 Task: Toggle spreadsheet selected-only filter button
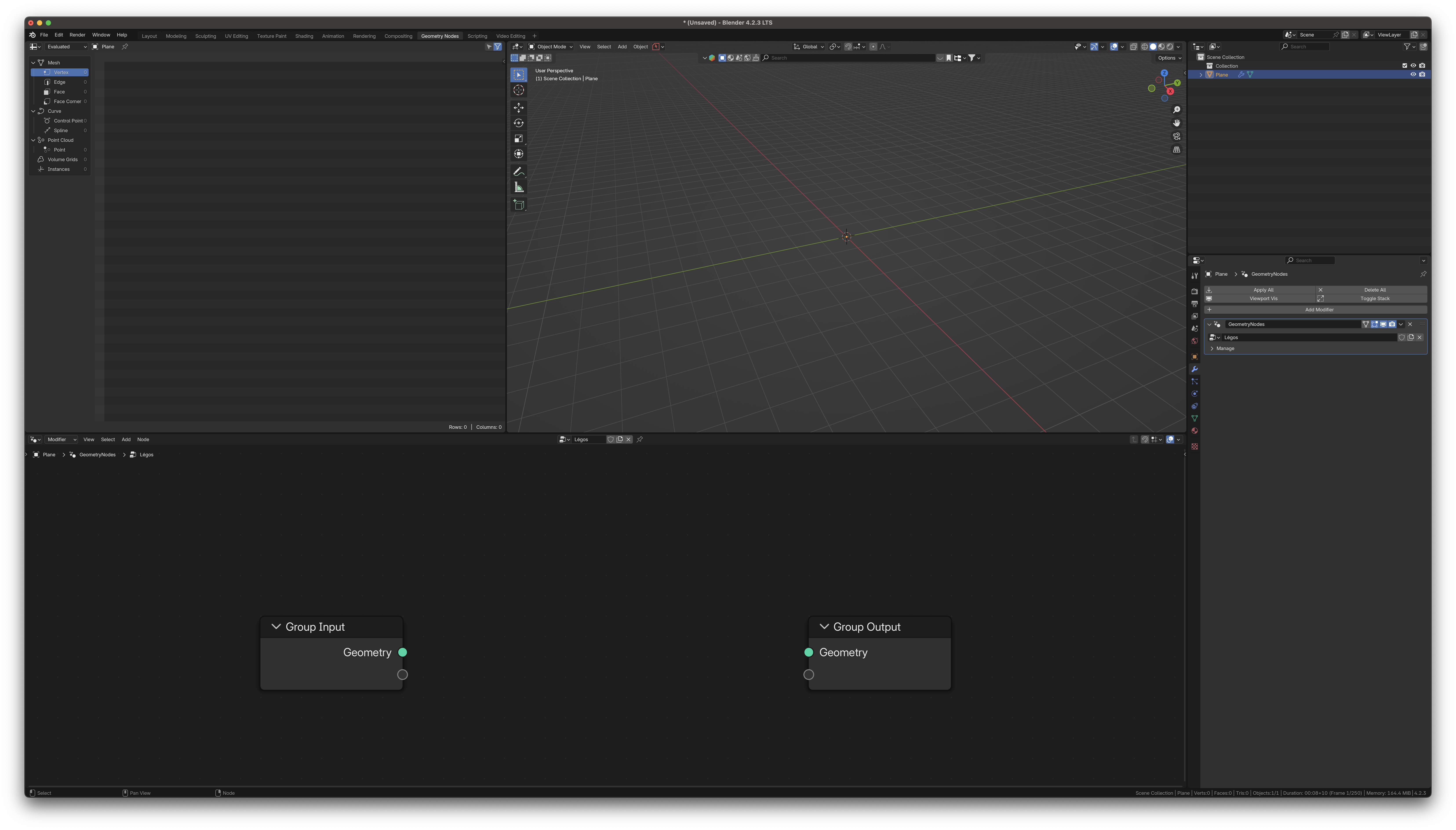click(489, 47)
